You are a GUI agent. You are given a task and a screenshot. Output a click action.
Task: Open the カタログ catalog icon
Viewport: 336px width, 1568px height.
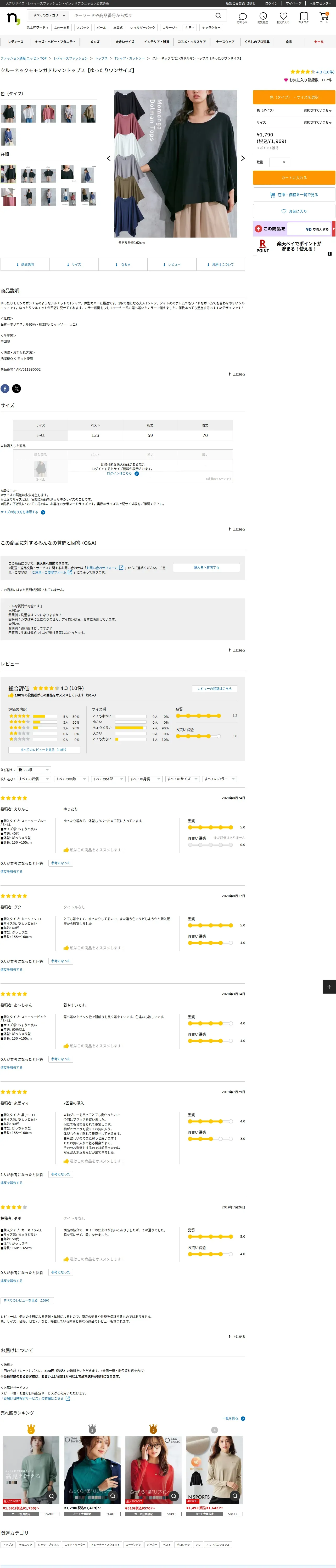click(304, 18)
